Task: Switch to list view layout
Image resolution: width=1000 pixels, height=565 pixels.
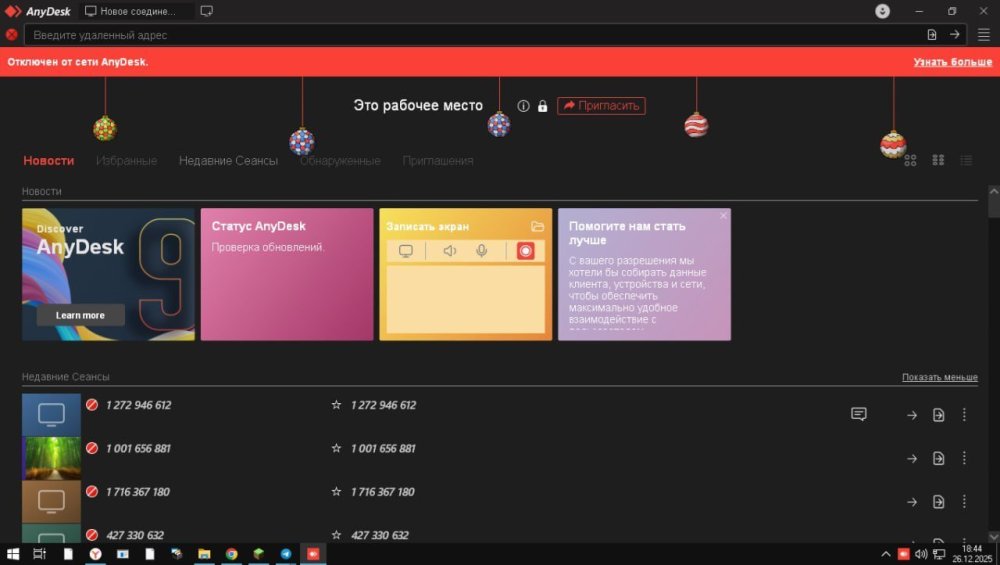Action: [966, 160]
